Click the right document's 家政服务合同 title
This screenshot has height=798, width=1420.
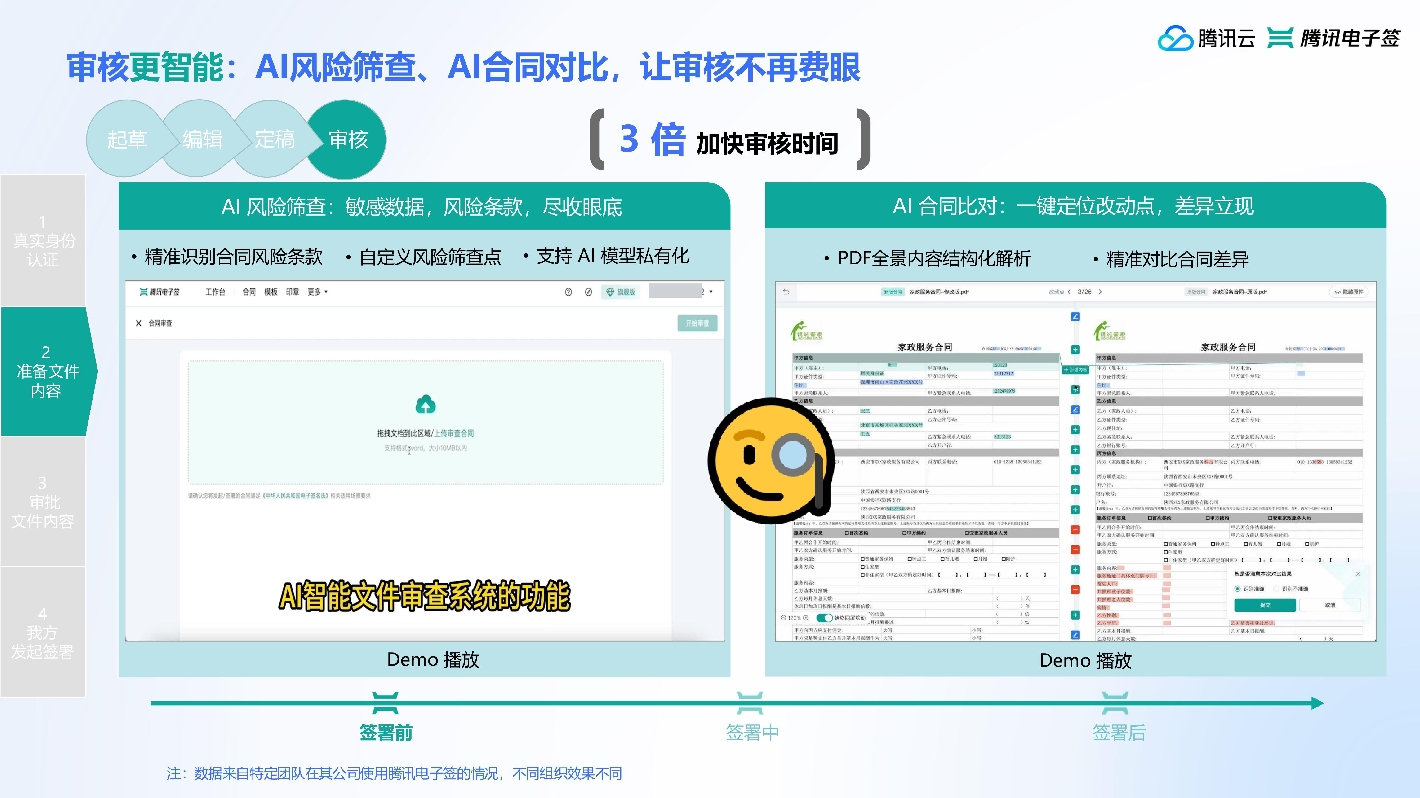[1228, 347]
